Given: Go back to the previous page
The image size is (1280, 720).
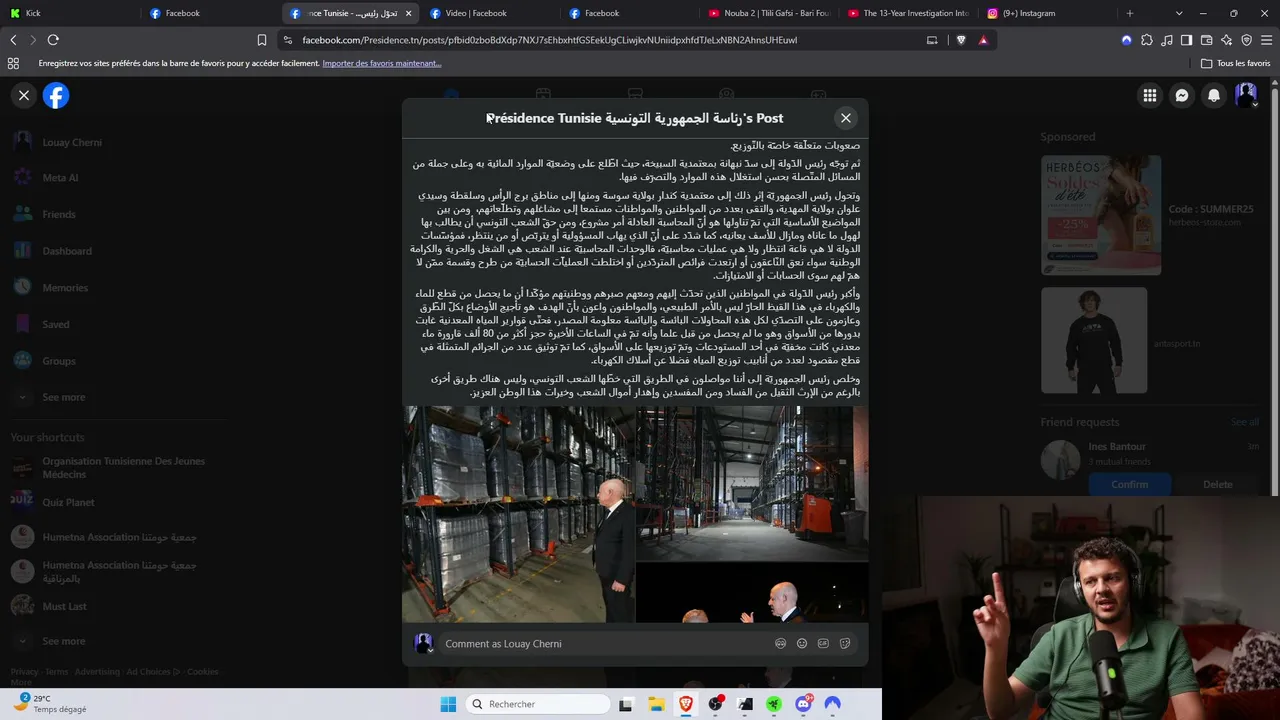Looking at the screenshot, I should click(13, 40).
